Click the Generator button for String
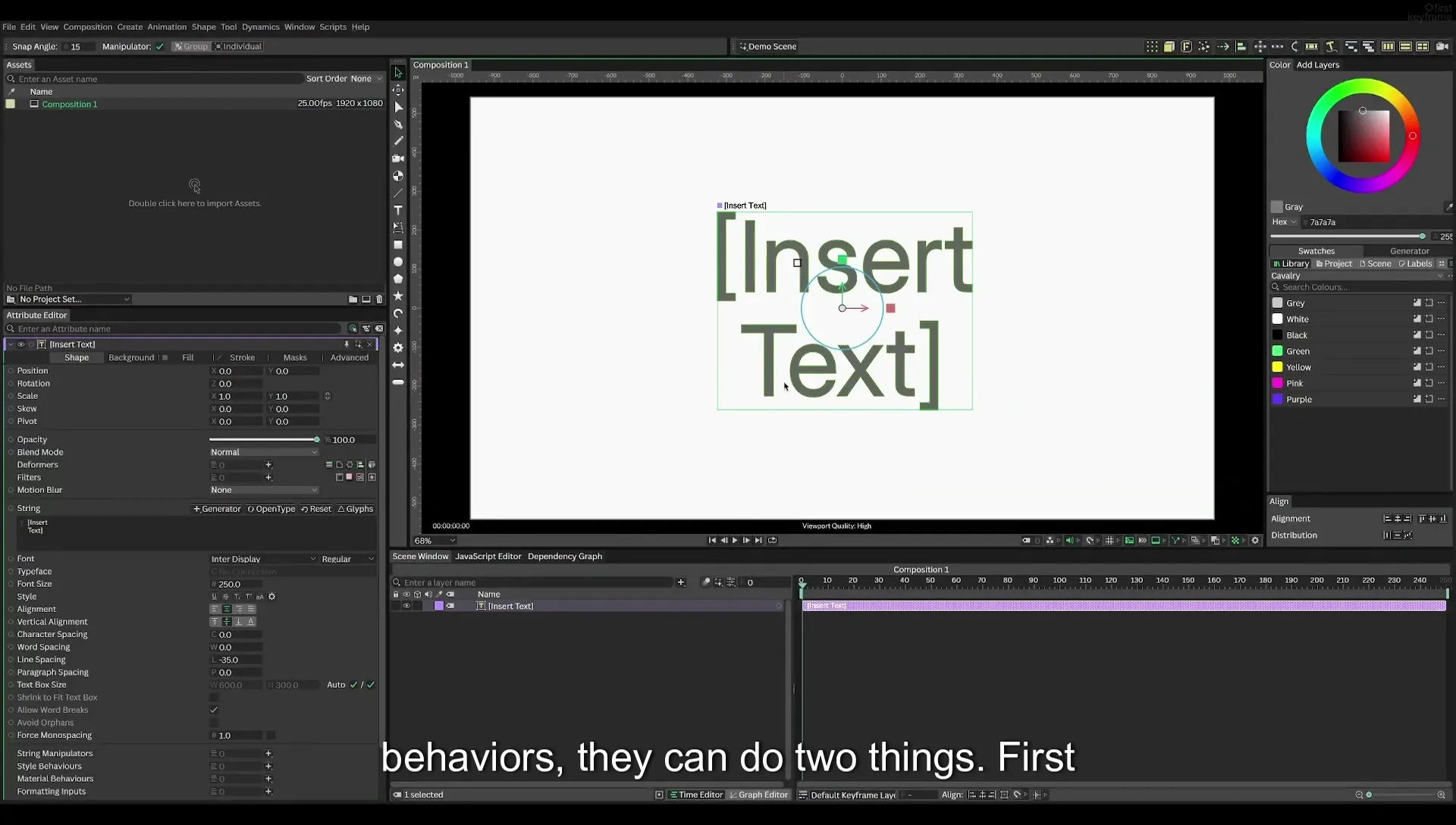The image size is (1456, 825). 217,509
